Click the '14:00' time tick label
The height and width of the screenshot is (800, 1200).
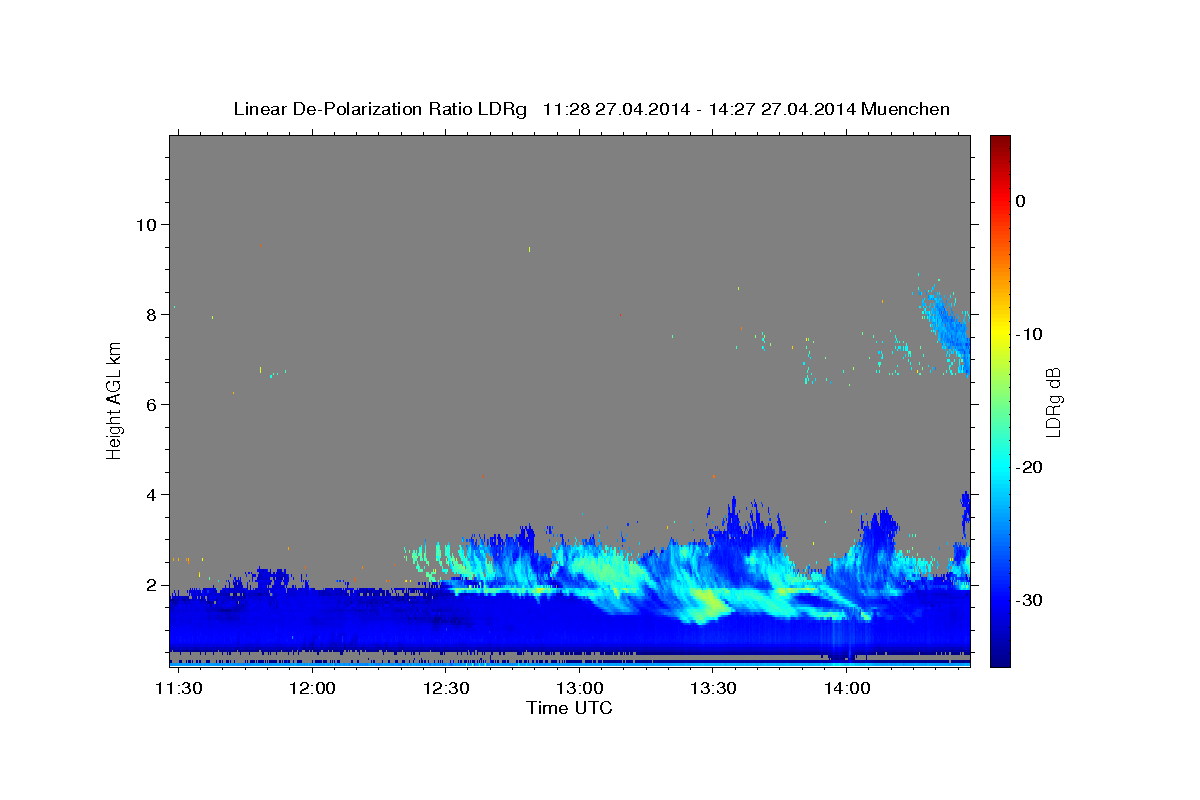(x=846, y=689)
